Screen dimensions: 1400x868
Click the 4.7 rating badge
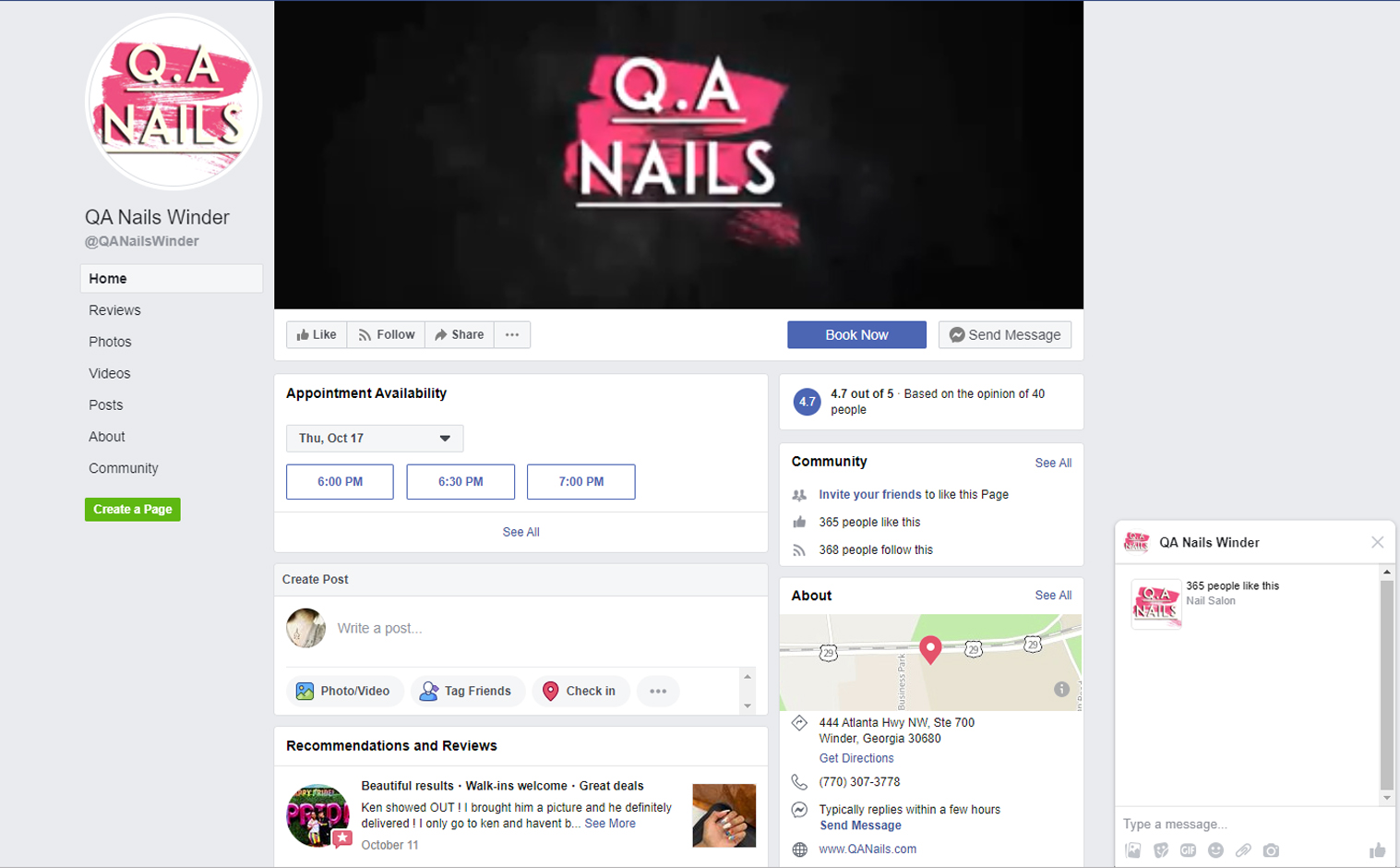coord(807,402)
